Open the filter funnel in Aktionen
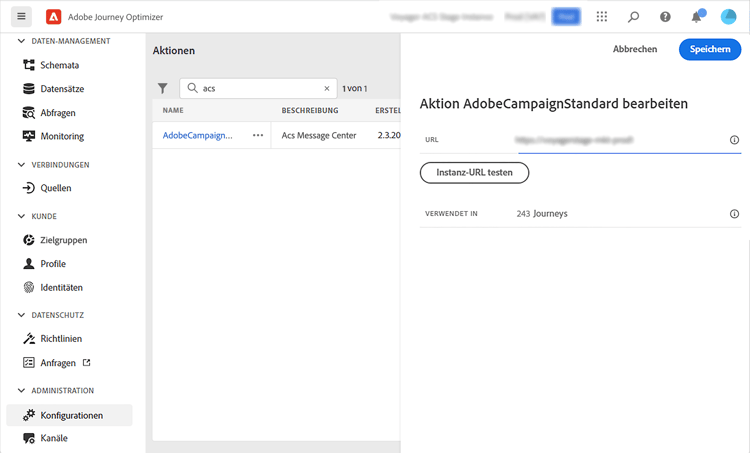Screen dimensions: 750x453 (163, 88)
